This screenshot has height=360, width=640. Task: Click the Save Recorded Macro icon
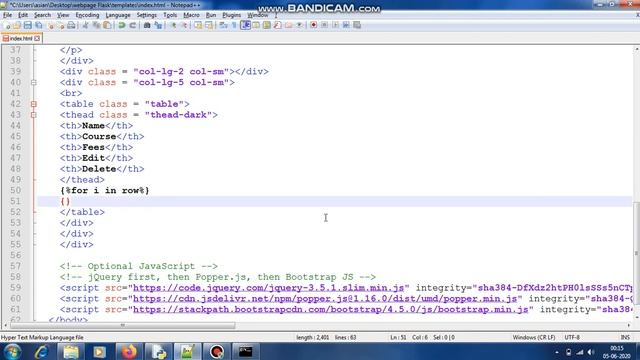click(357, 25)
